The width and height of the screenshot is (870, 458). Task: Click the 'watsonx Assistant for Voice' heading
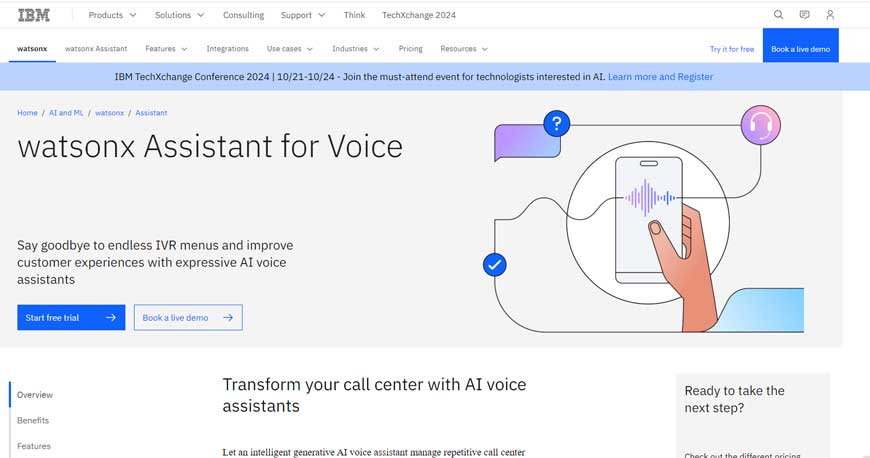click(210, 147)
